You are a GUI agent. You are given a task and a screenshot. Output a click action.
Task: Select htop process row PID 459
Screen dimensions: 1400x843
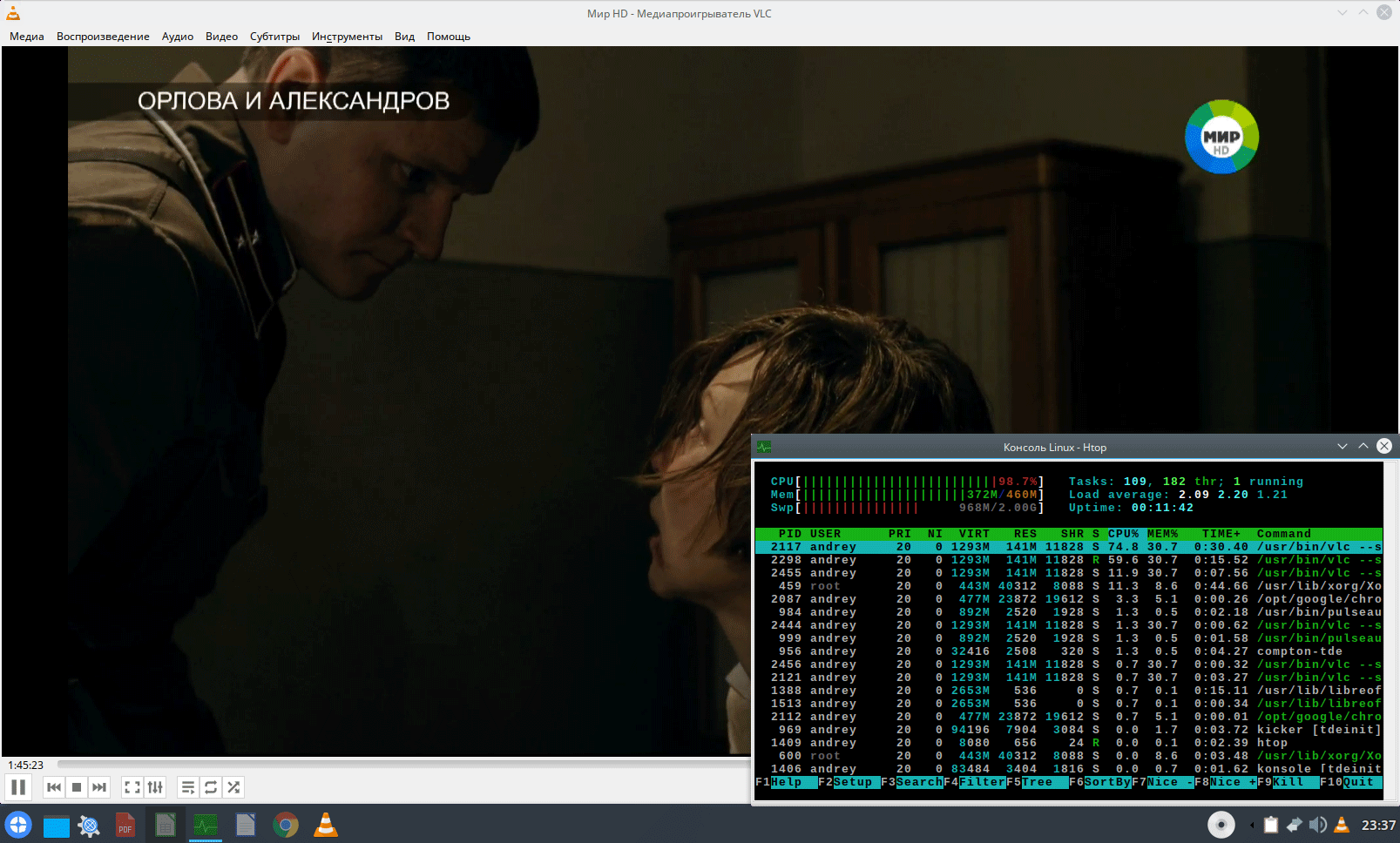pyautogui.click(x=1069, y=586)
